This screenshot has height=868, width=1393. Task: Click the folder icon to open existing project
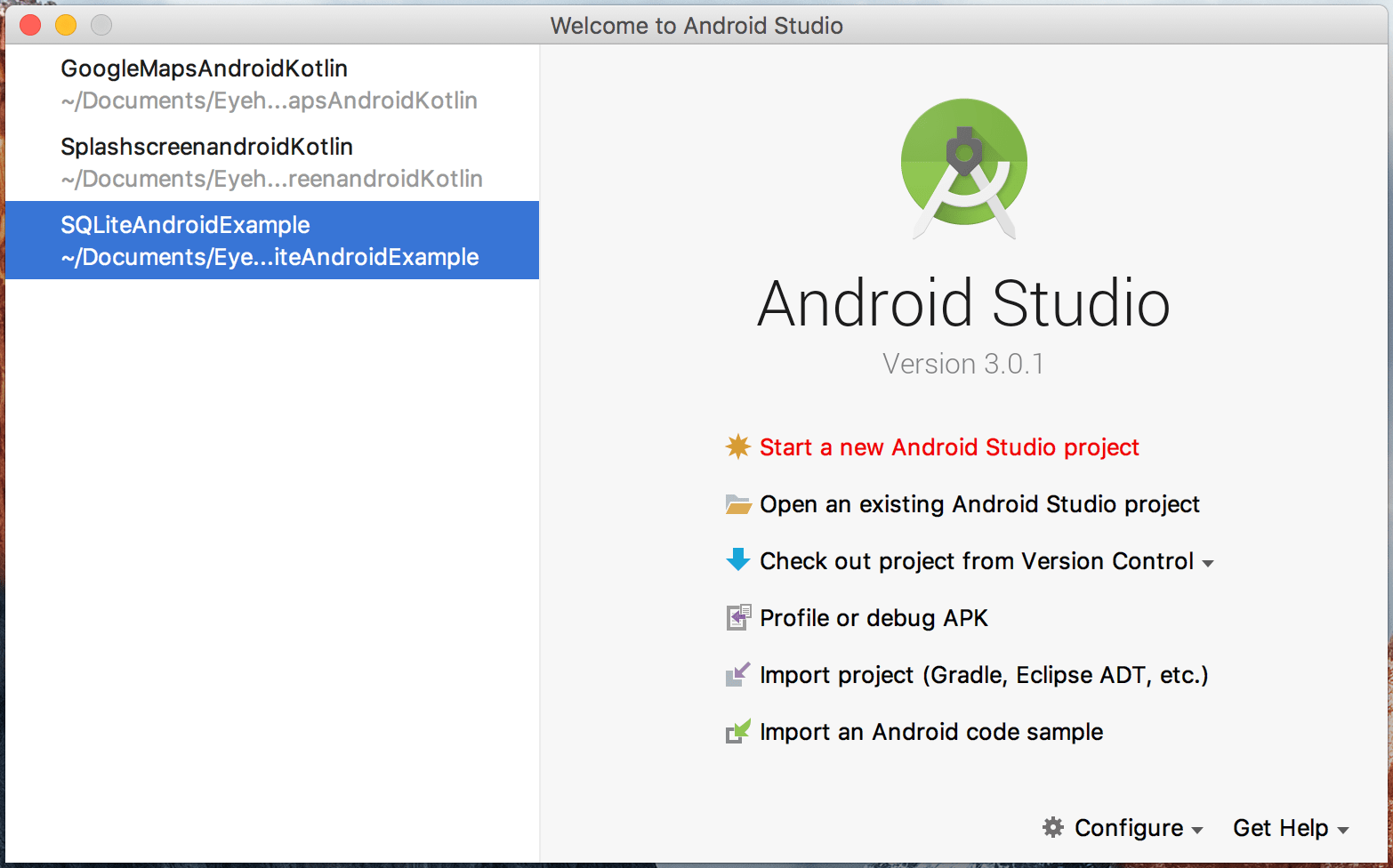737,503
